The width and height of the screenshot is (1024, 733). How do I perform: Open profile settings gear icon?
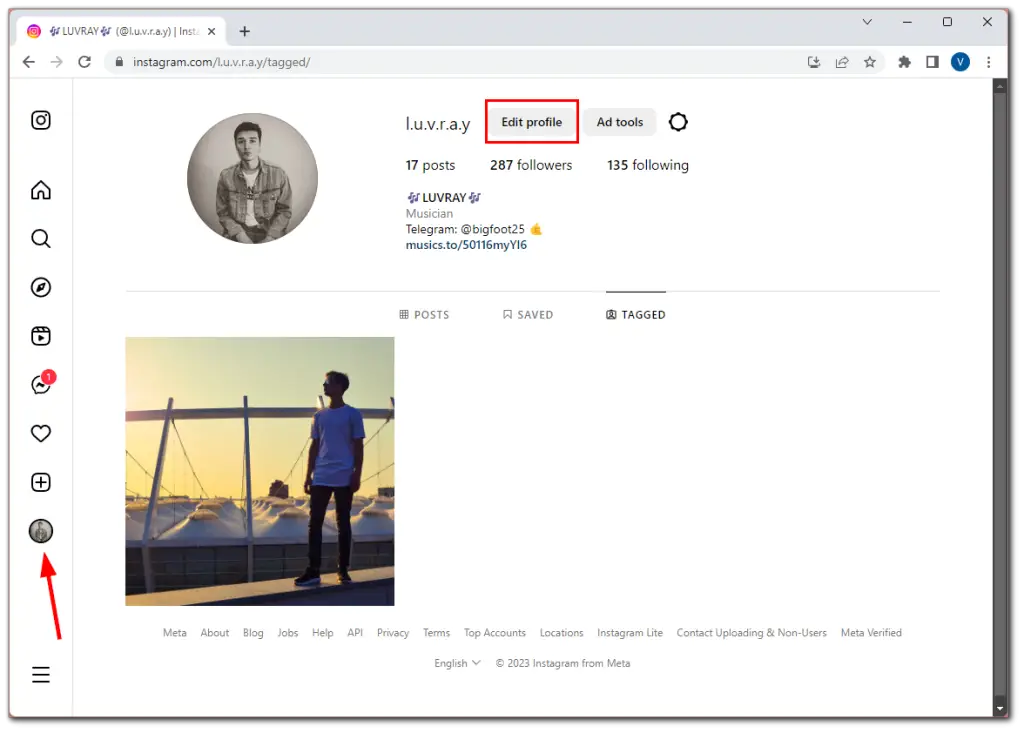(678, 121)
